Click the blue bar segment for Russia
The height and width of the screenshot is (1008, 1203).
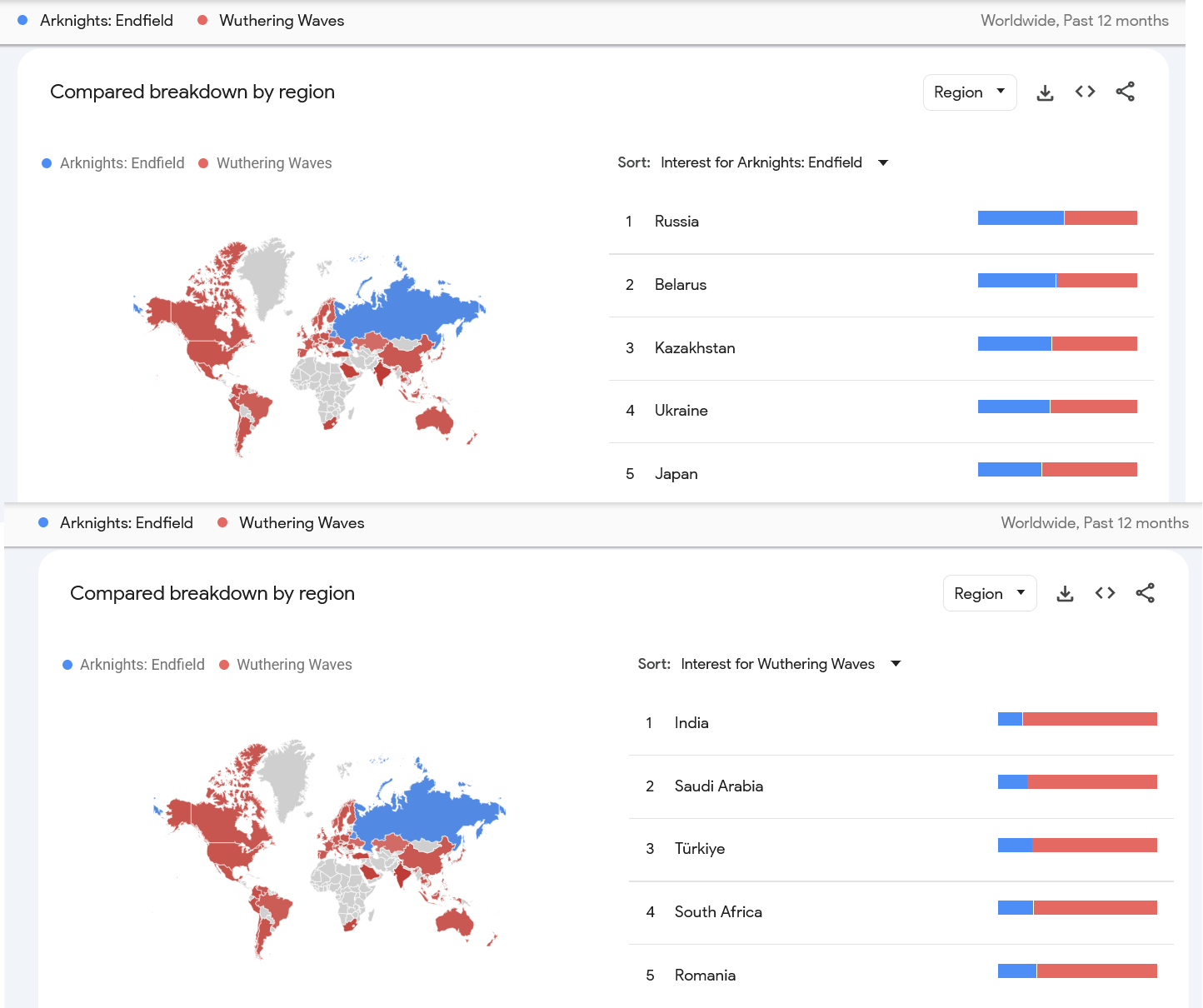1021,218
